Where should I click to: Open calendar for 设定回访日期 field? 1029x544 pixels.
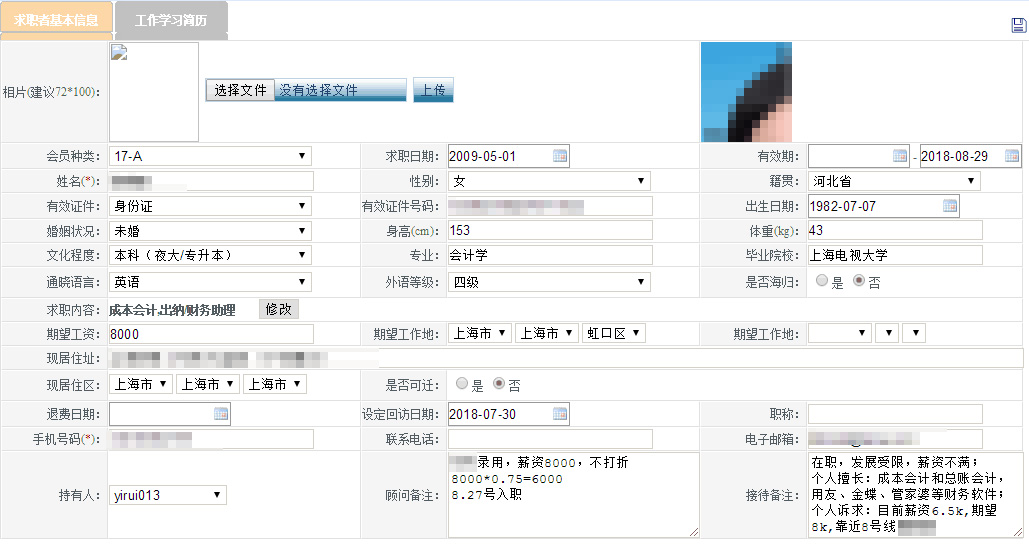(x=560, y=414)
